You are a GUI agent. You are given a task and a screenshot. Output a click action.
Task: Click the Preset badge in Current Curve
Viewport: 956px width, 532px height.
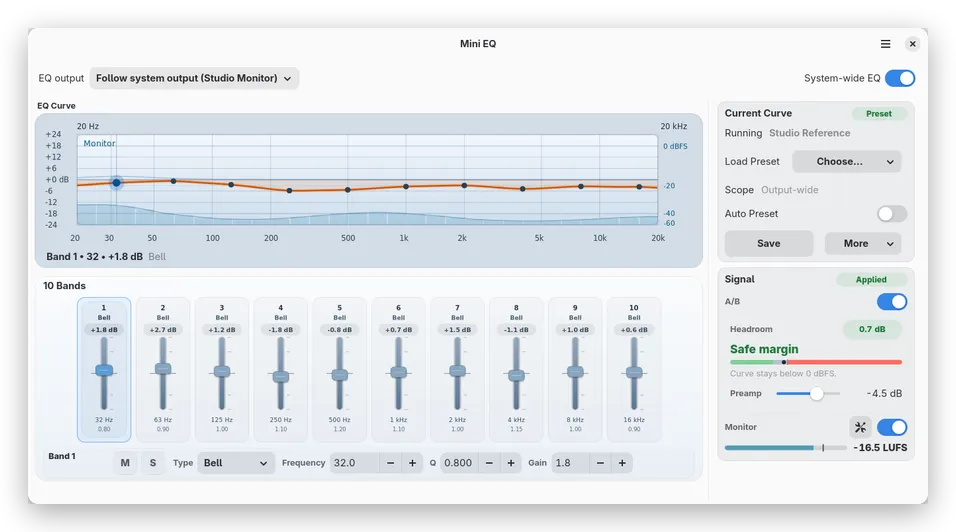(x=879, y=114)
